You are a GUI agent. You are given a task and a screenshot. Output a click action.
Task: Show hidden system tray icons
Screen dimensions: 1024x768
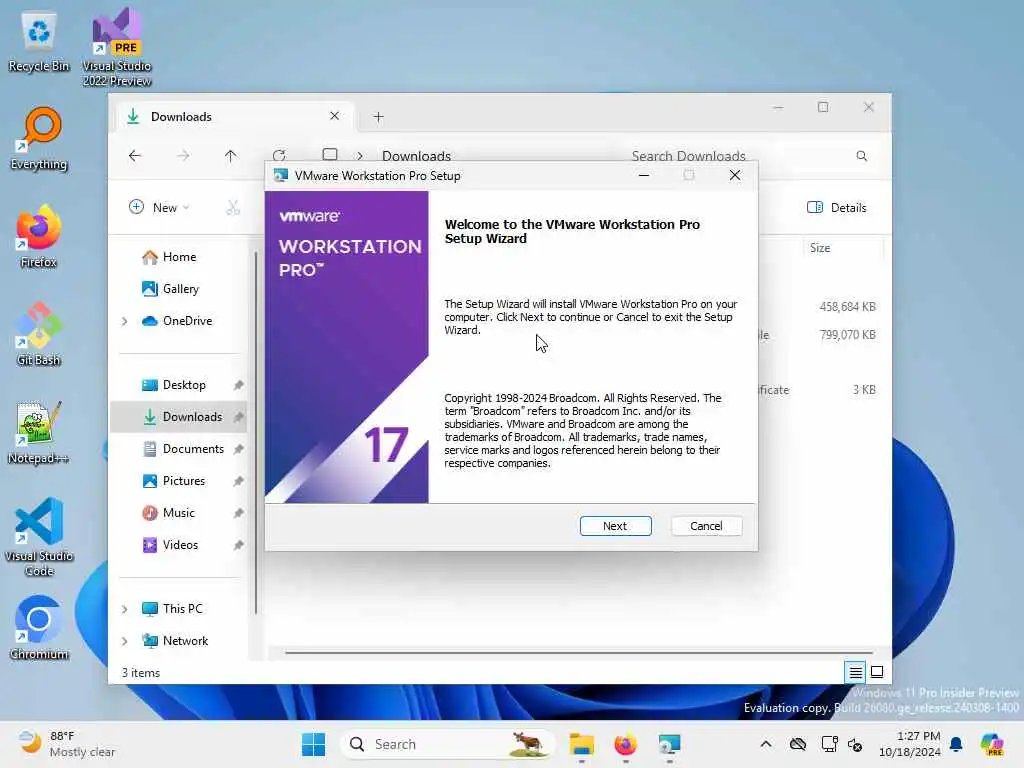point(765,744)
